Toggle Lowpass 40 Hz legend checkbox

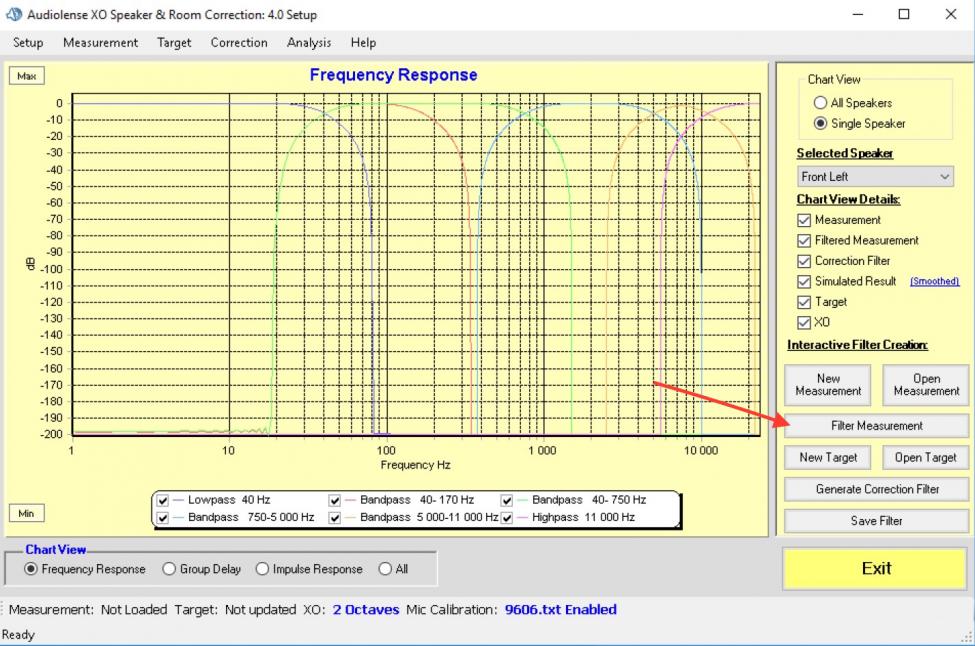click(x=163, y=500)
